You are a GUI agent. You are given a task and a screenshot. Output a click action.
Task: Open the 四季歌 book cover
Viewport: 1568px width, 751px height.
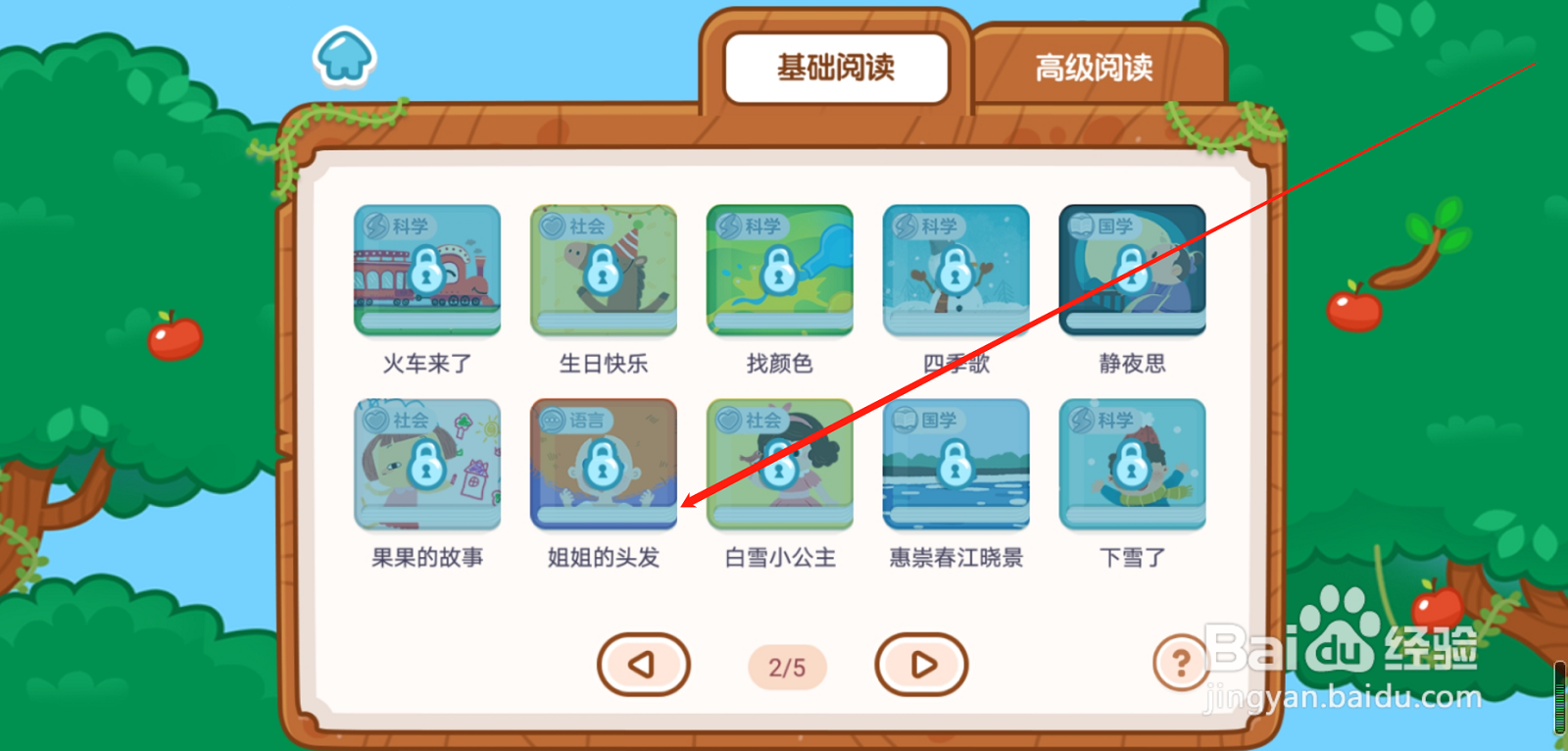pyautogui.click(x=956, y=270)
